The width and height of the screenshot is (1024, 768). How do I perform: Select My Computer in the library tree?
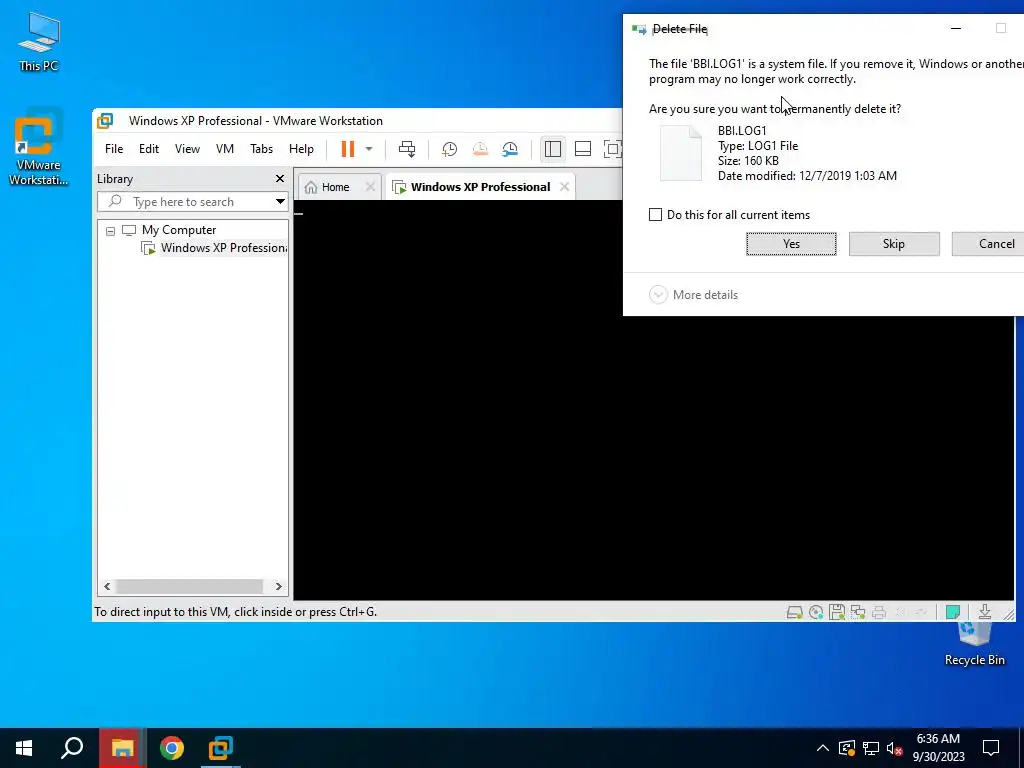[178, 230]
